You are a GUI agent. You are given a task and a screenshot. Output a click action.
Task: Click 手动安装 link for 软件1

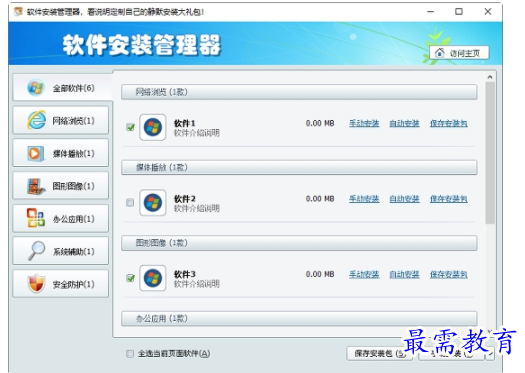(364, 123)
